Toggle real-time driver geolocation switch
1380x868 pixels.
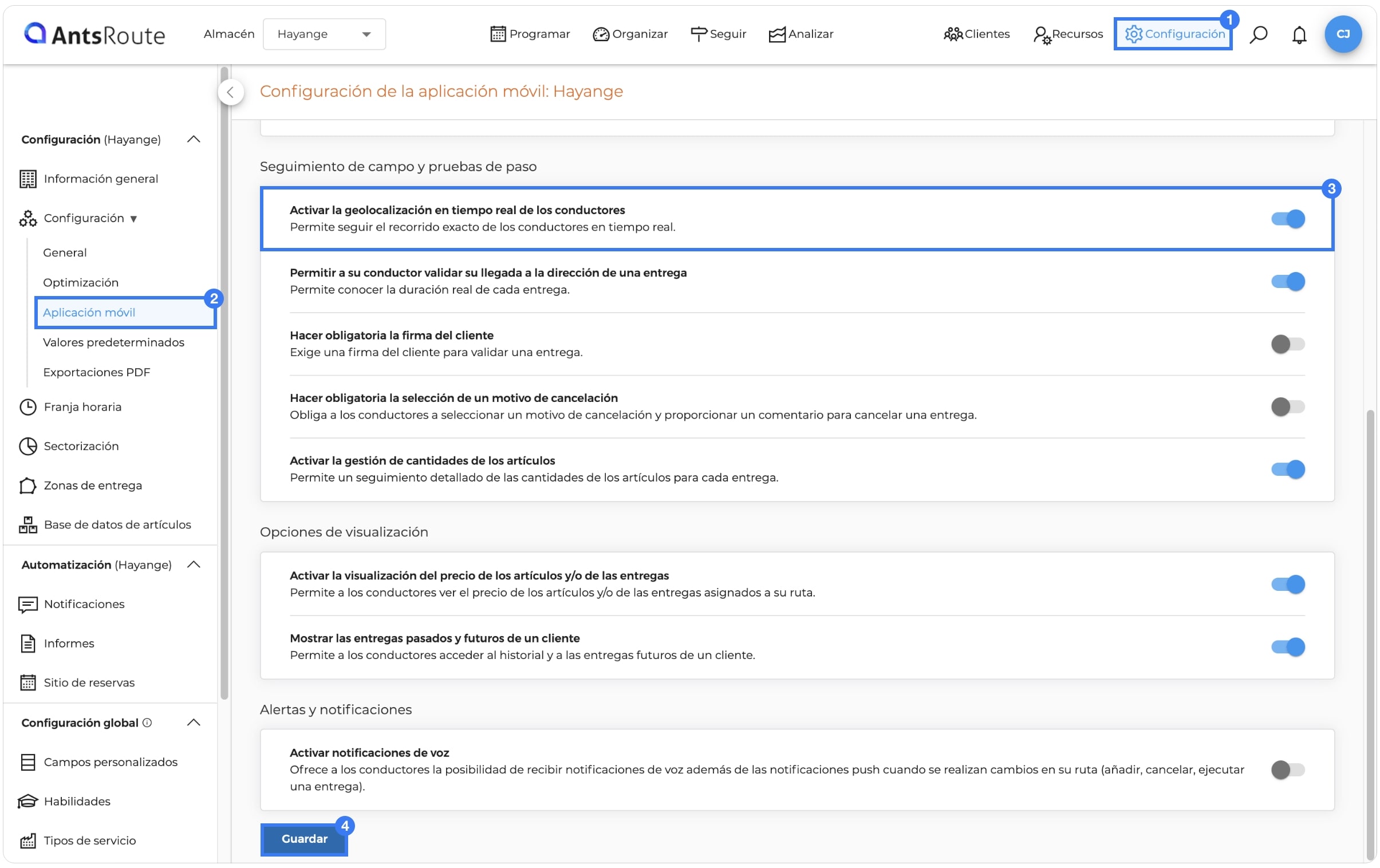click(1288, 219)
